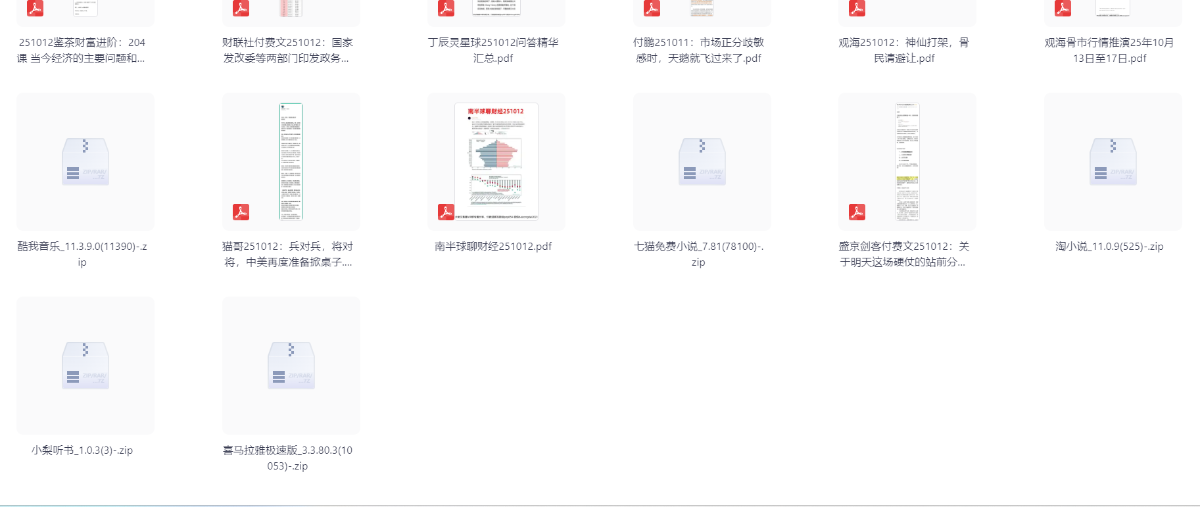Click the 丁辰灵星球251012问答精华汇总.pdf file name
The height and width of the screenshot is (507, 1200).
(x=496, y=50)
